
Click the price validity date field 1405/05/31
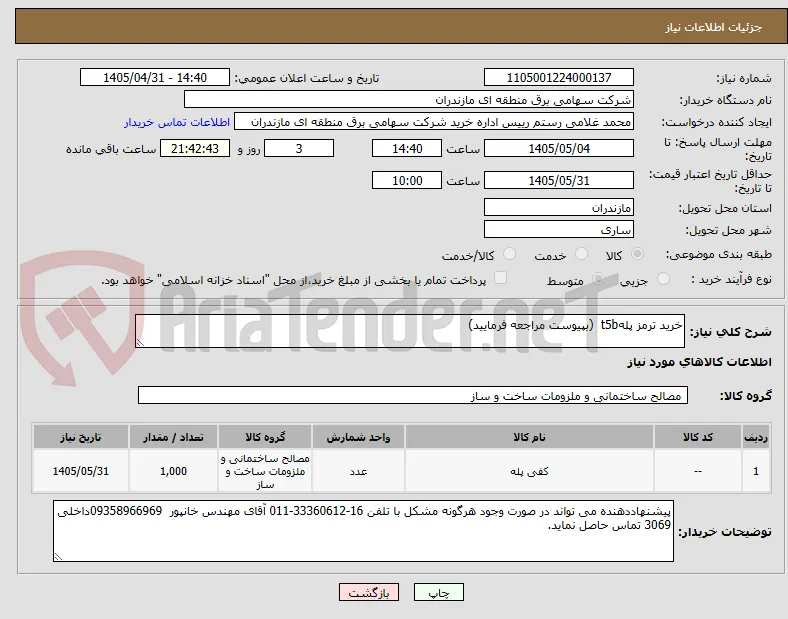pyautogui.click(x=559, y=180)
